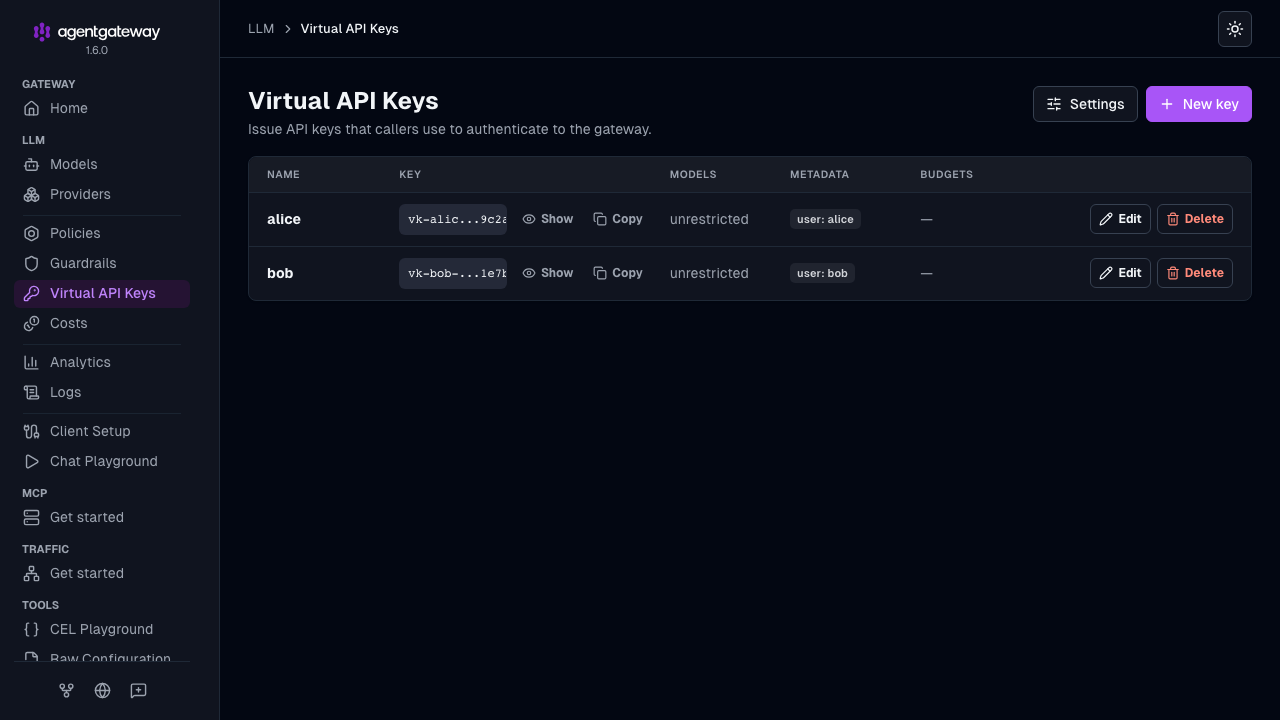Click the globe icon in sidebar footer
Viewport: 1280px width, 720px height.
point(102,690)
